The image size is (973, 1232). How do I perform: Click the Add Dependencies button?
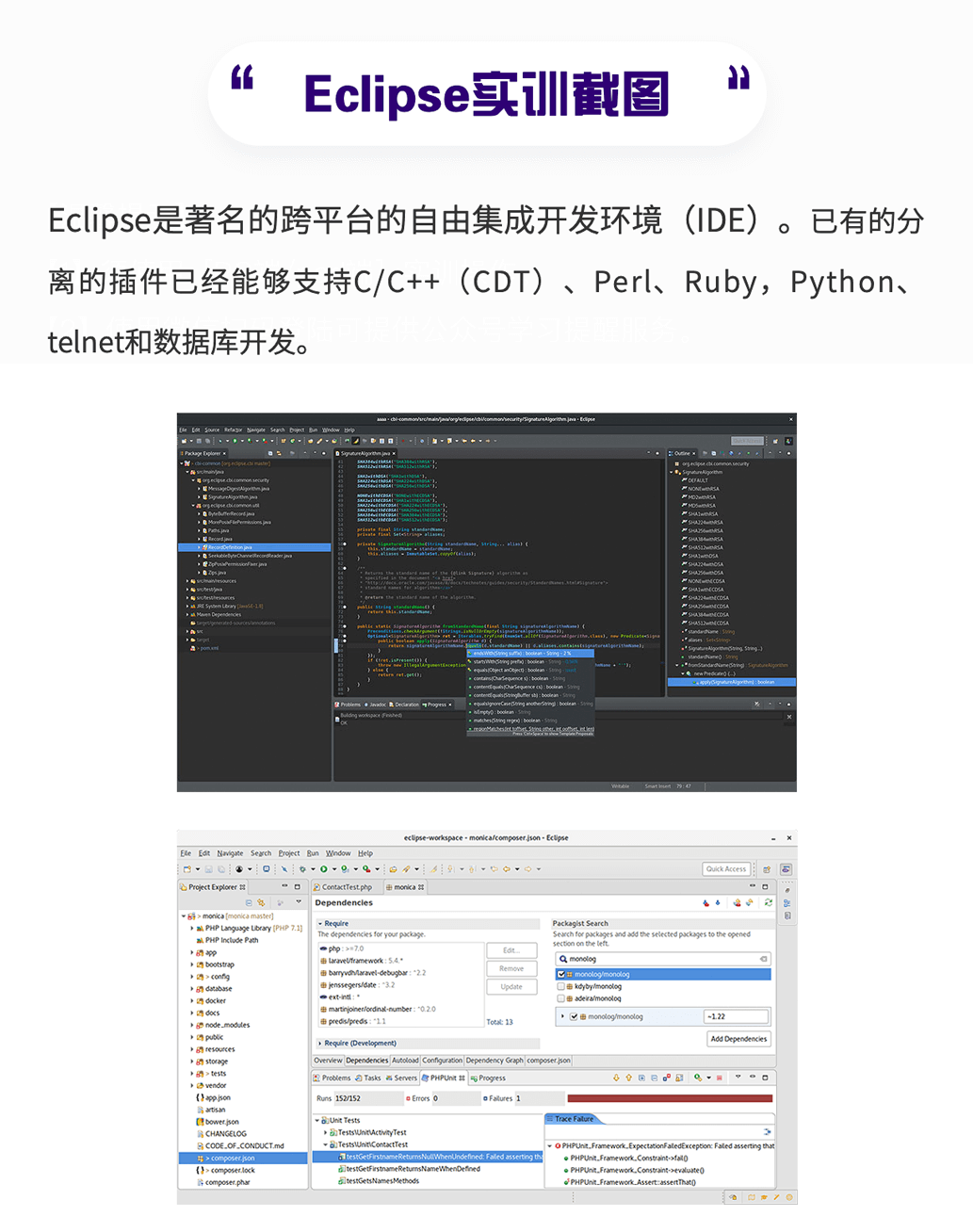point(739,1039)
